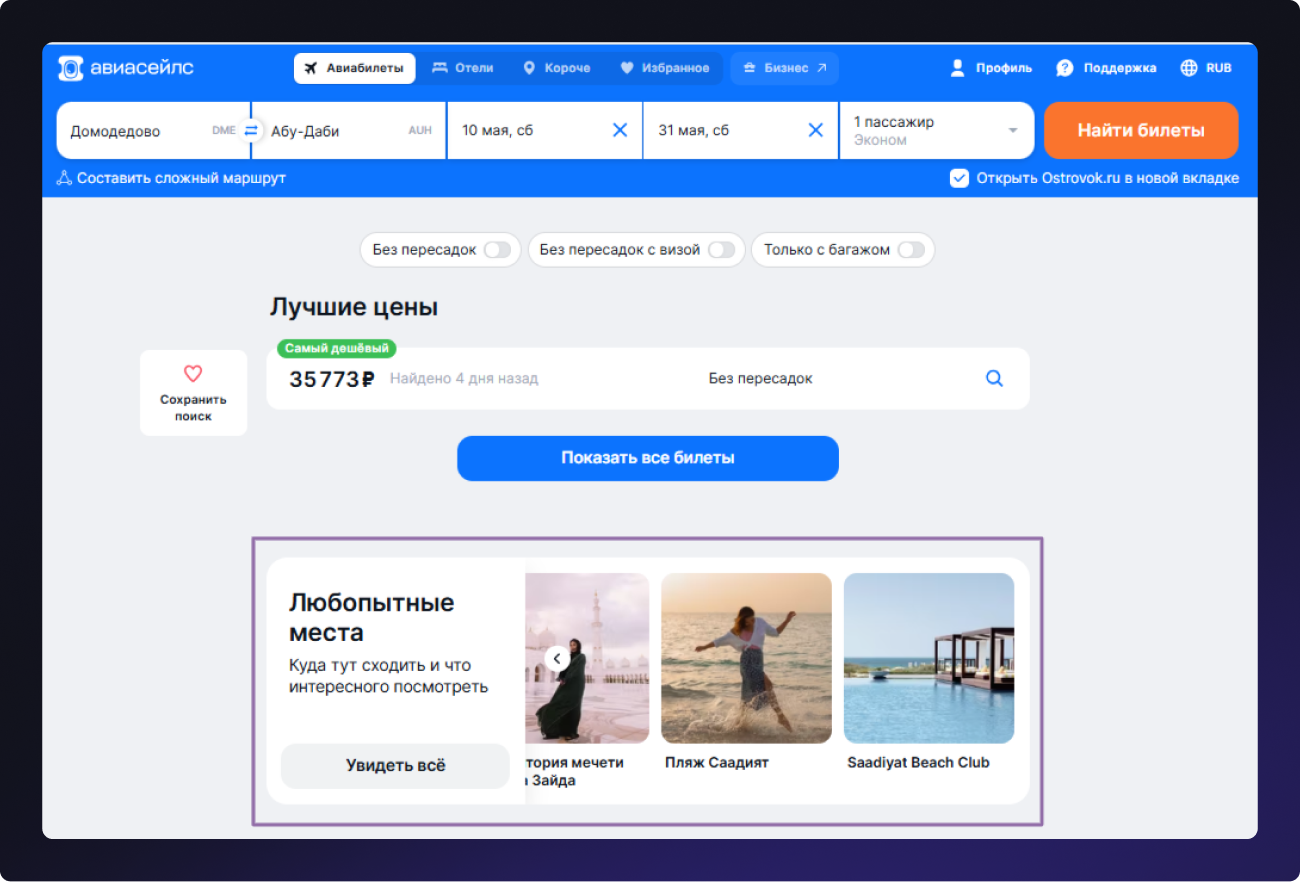Screen dimensions: 1300x882
Task: Open support via question mark icon
Action: click(1063, 67)
